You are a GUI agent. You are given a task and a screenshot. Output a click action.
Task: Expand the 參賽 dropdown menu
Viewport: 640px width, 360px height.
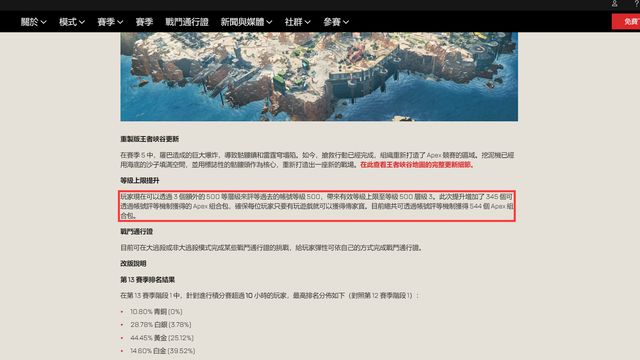pos(336,22)
